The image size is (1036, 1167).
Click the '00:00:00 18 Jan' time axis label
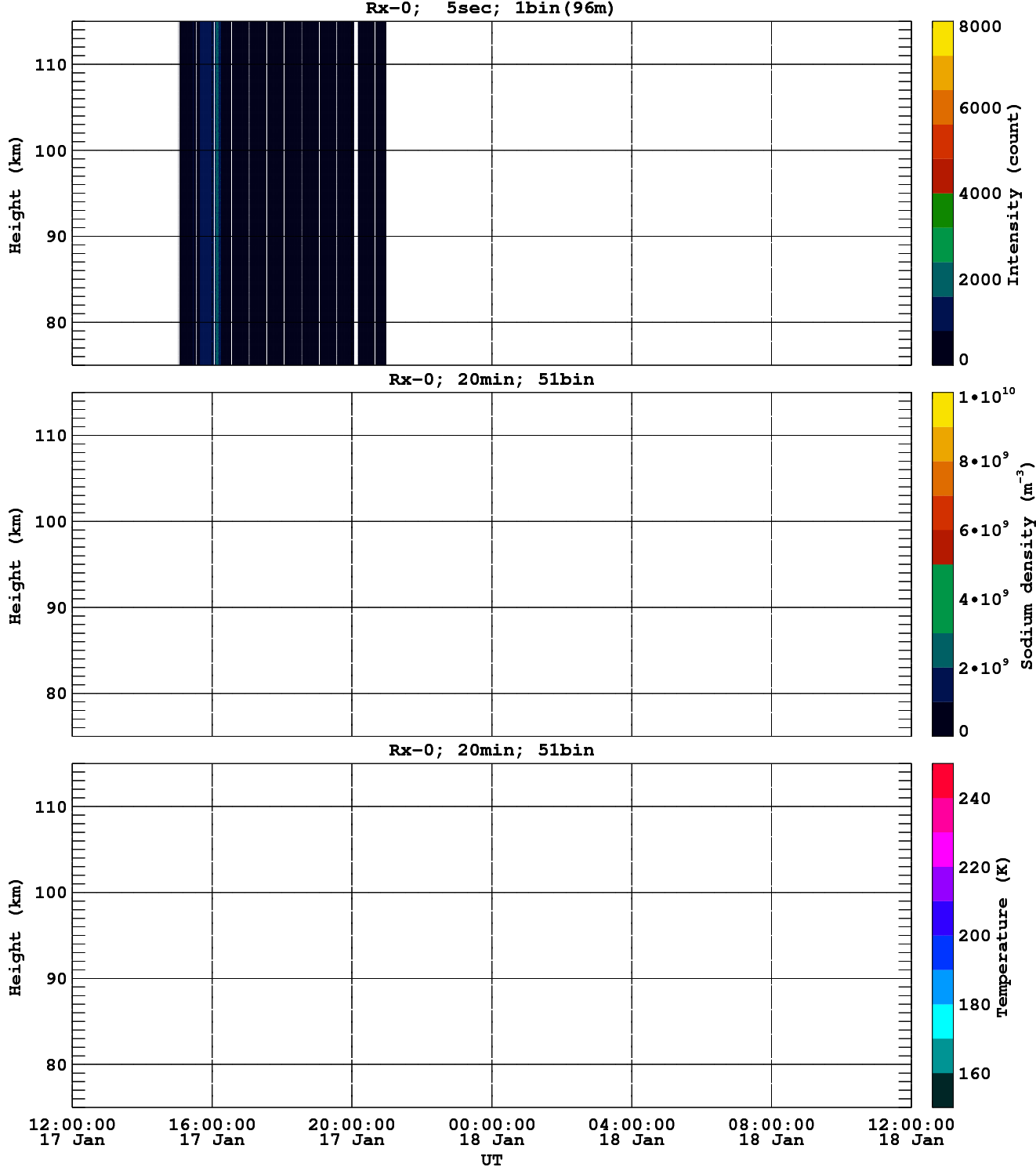[491, 1133]
